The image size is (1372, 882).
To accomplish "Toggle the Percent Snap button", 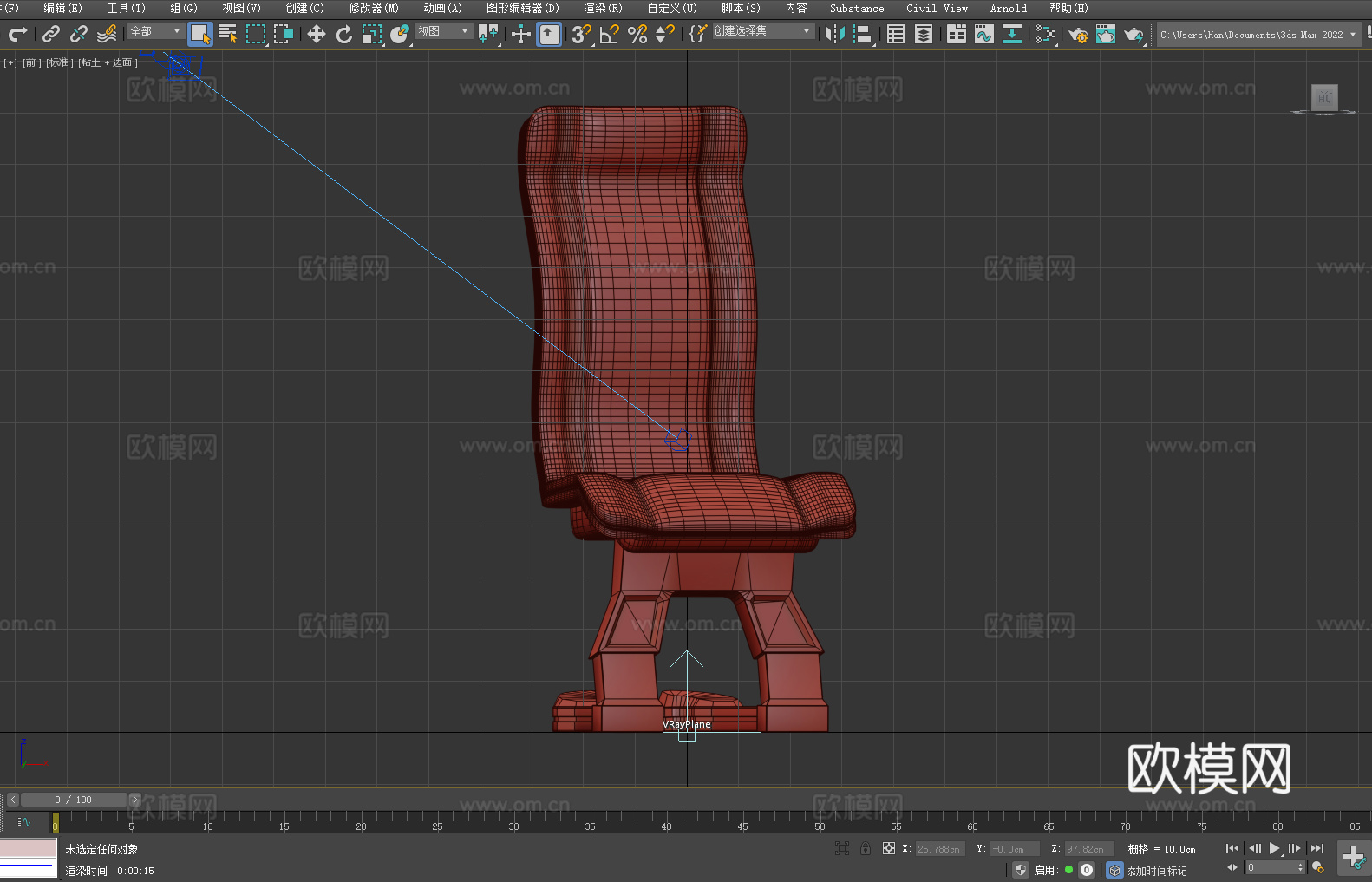I will [x=637, y=34].
